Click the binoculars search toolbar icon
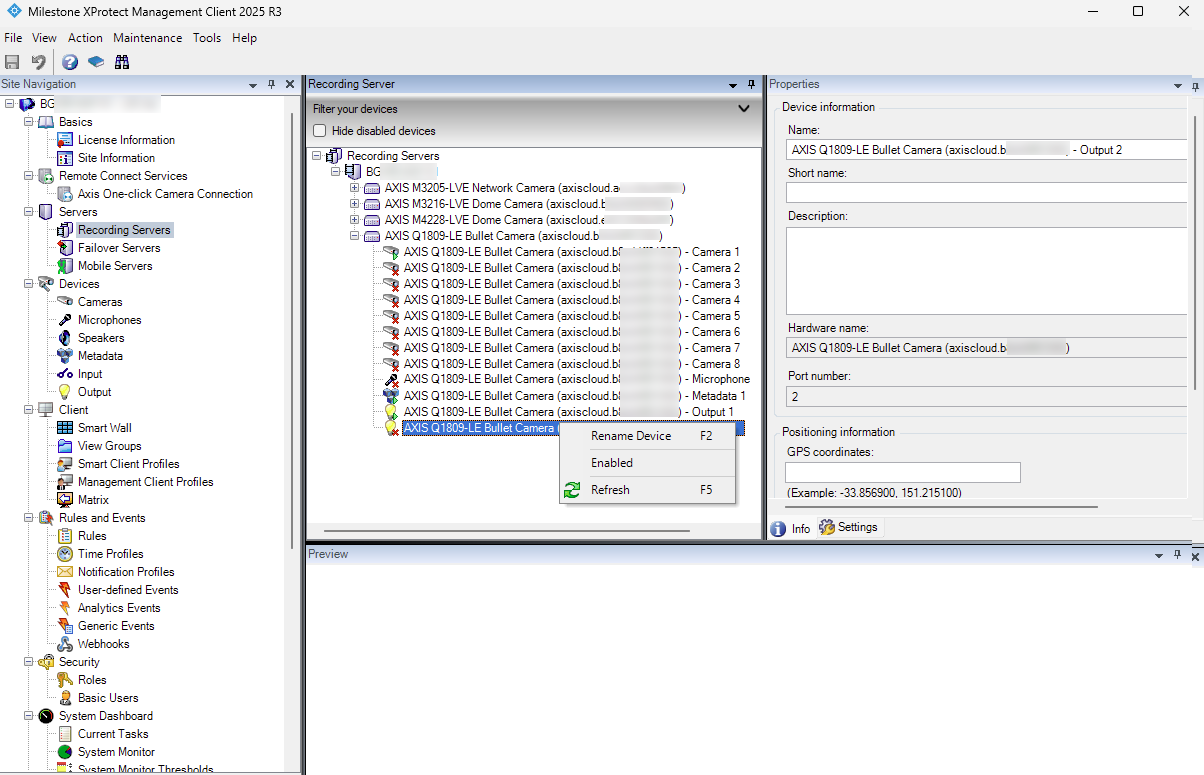This screenshot has width=1204, height=775. [x=122, y=62]
